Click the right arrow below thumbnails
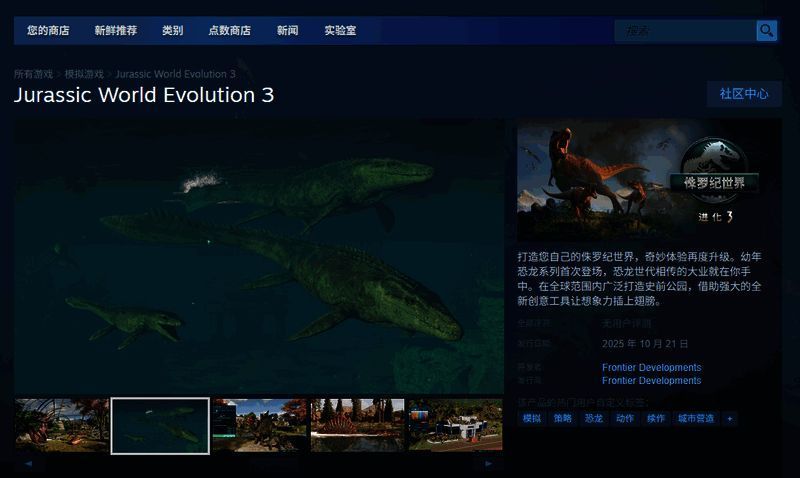 click(488, 464)
